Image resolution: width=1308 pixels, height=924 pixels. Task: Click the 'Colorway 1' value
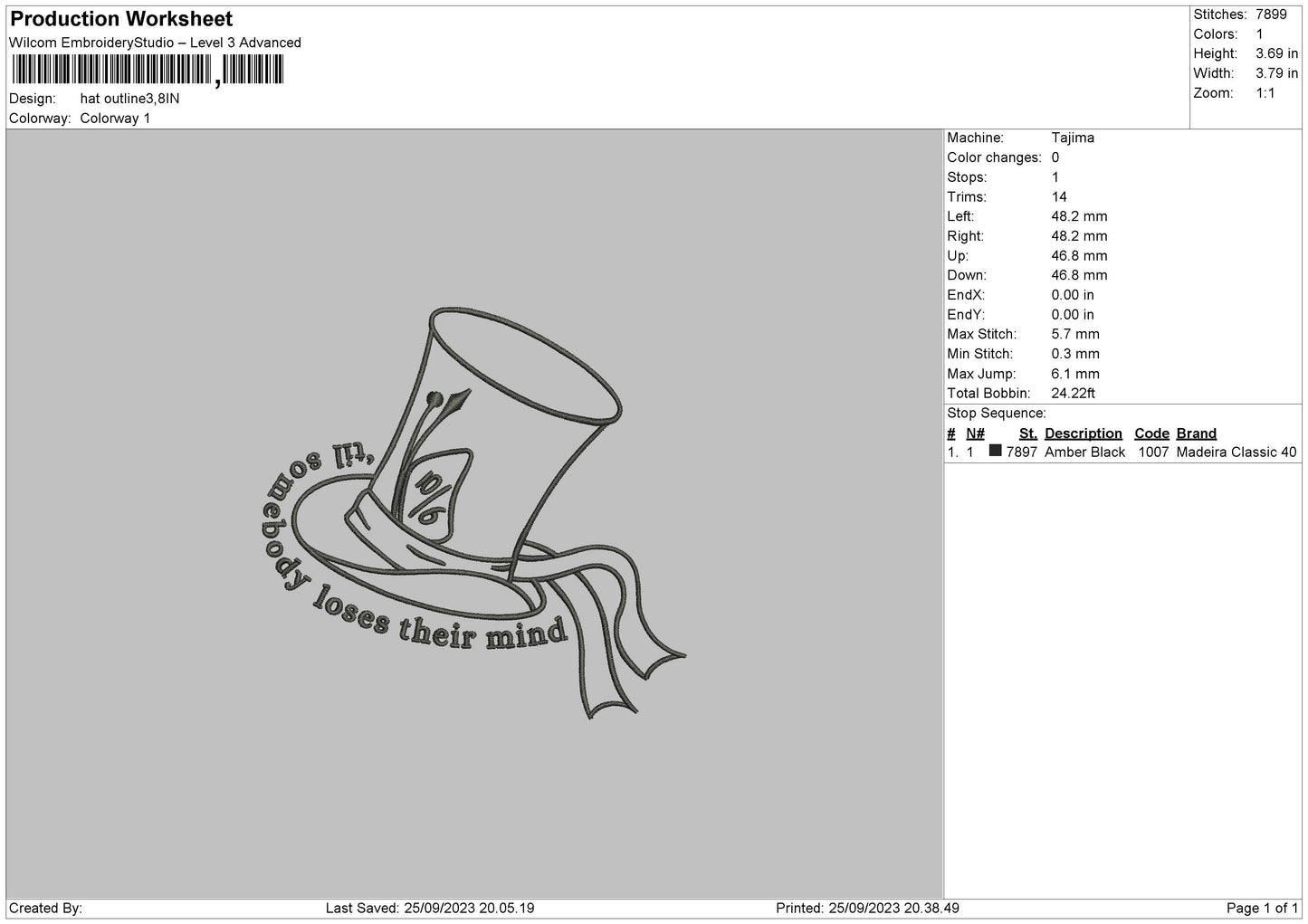click(x=115, y=119)
